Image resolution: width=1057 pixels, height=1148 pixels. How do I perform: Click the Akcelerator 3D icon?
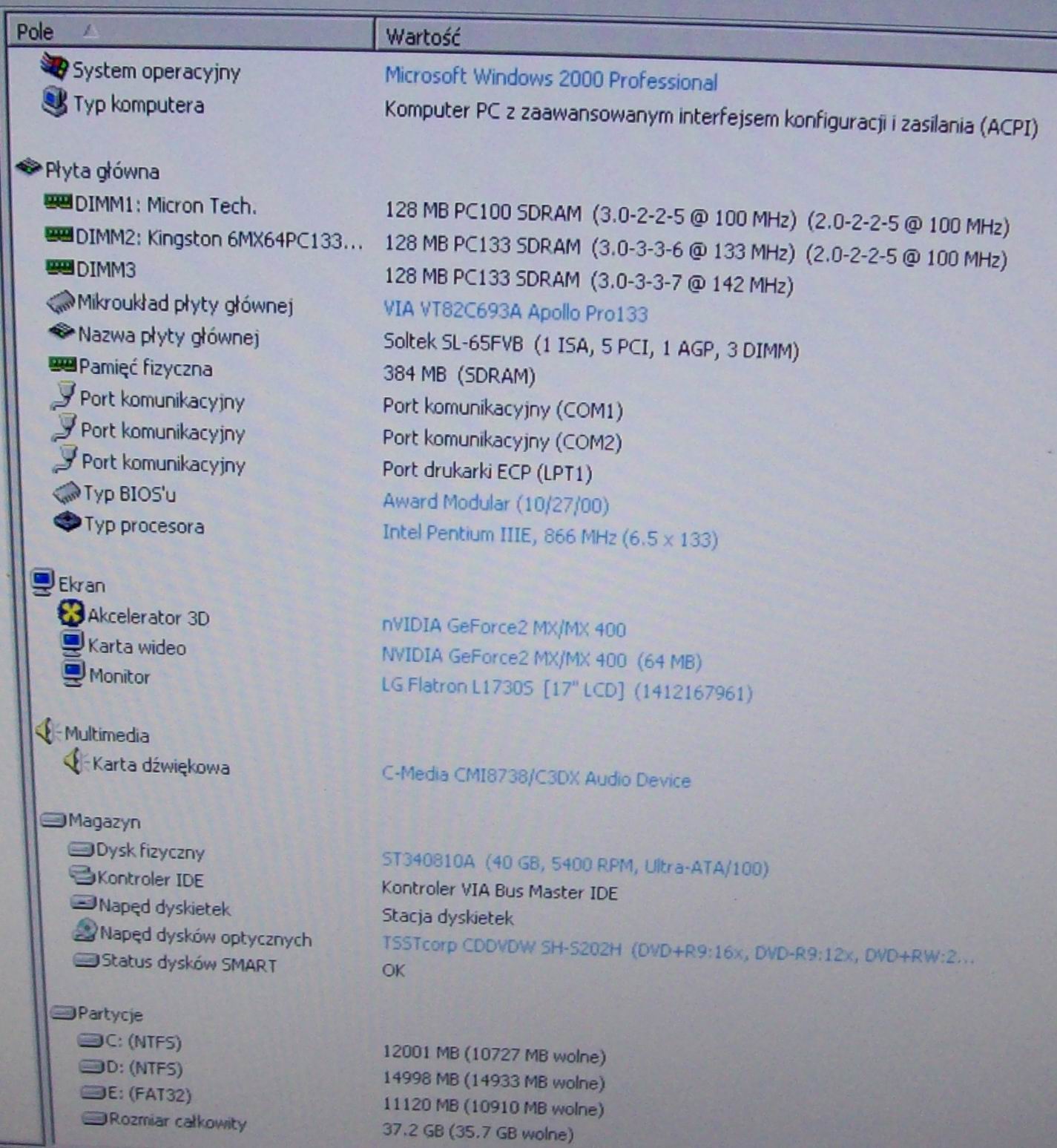tap(71, 613)
